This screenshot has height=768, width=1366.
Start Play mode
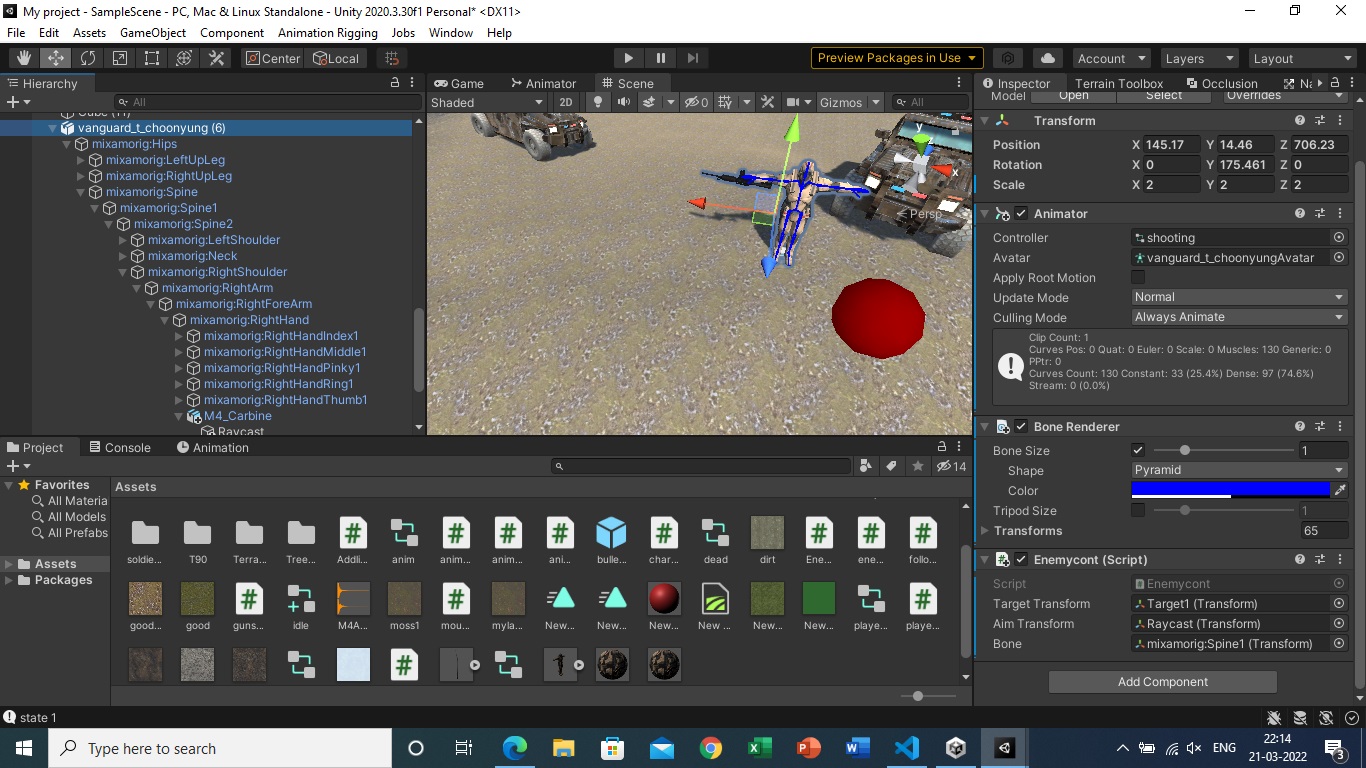[x=628, y=58]
